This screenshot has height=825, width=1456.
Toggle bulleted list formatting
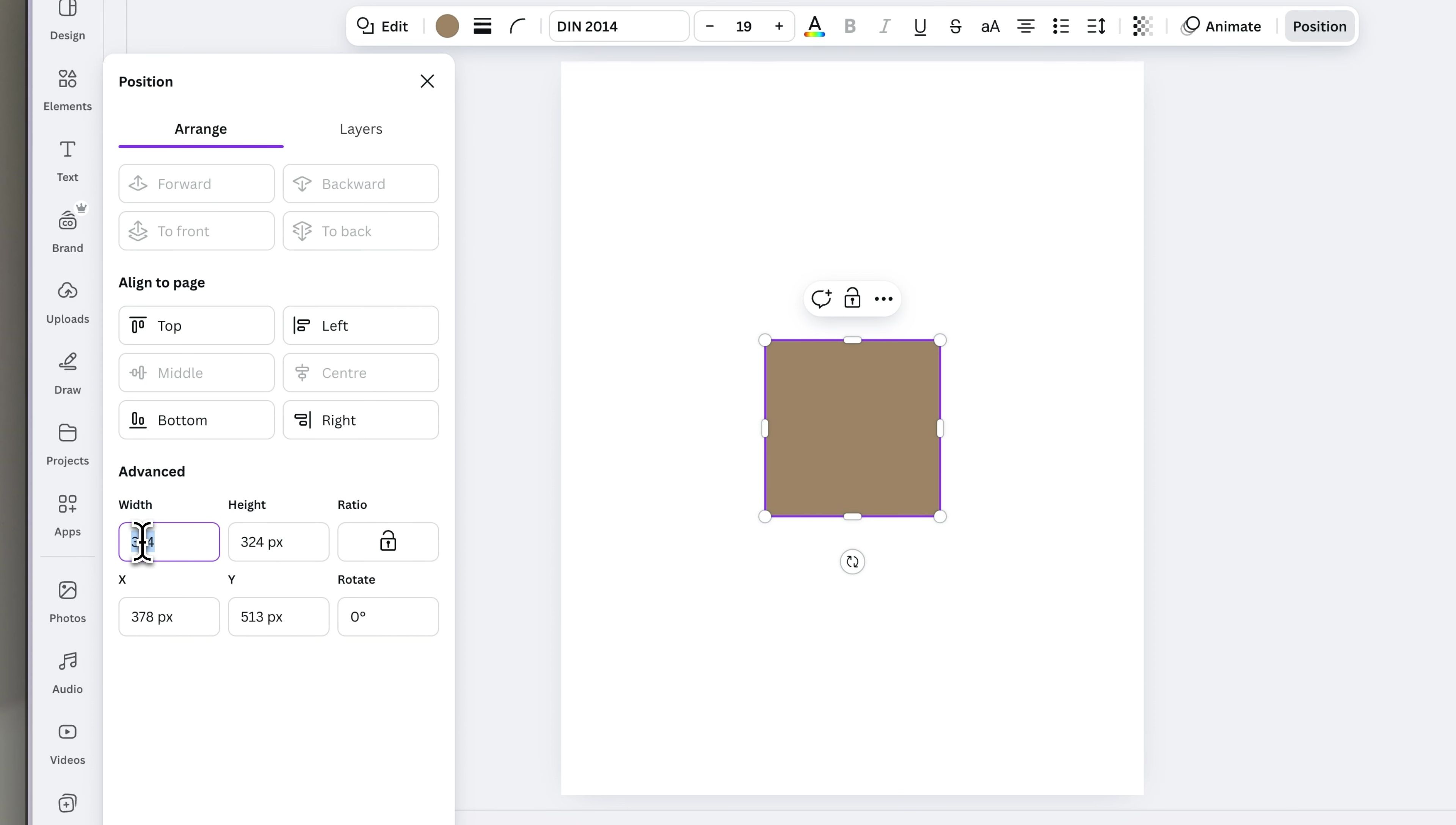[x=1061, y=26]
